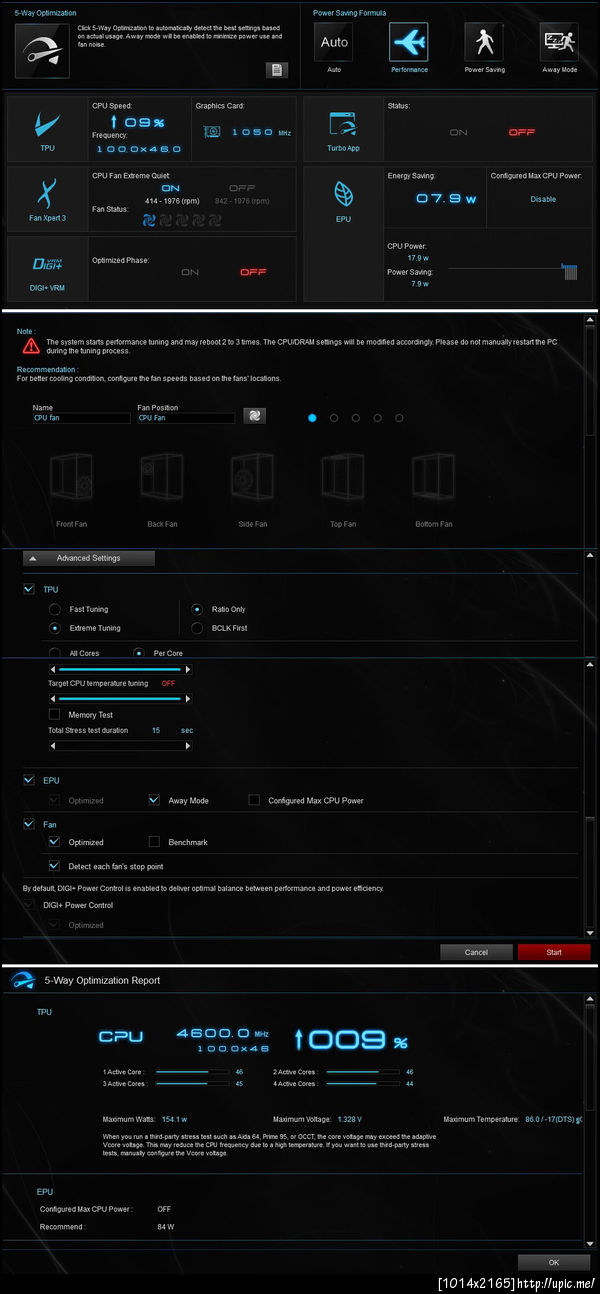The width and height of the screenshot is (600, 1294).
Task: Click Disable under Configured Max CPU Power
Action: 543,199
